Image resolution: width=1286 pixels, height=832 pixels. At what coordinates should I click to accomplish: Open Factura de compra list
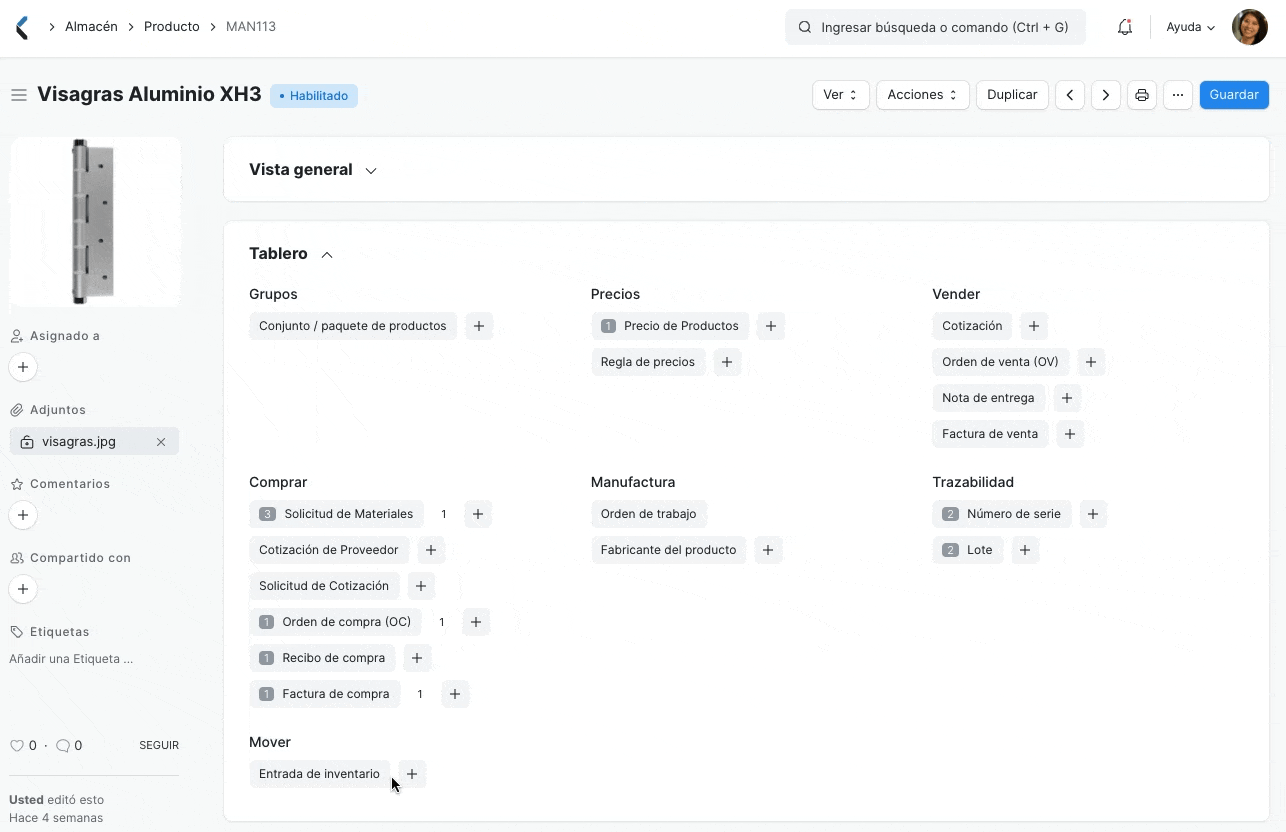(x=325, y=694)
